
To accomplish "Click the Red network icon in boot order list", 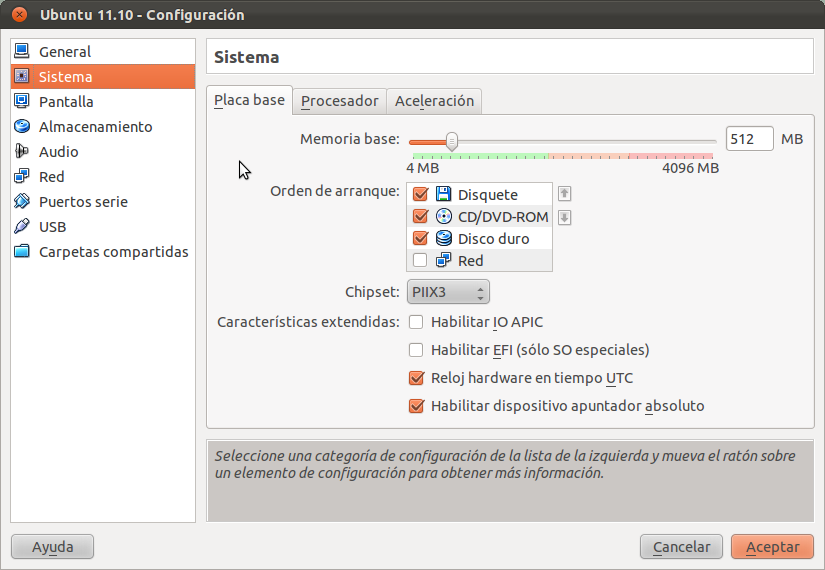I will tap(444, 260).
